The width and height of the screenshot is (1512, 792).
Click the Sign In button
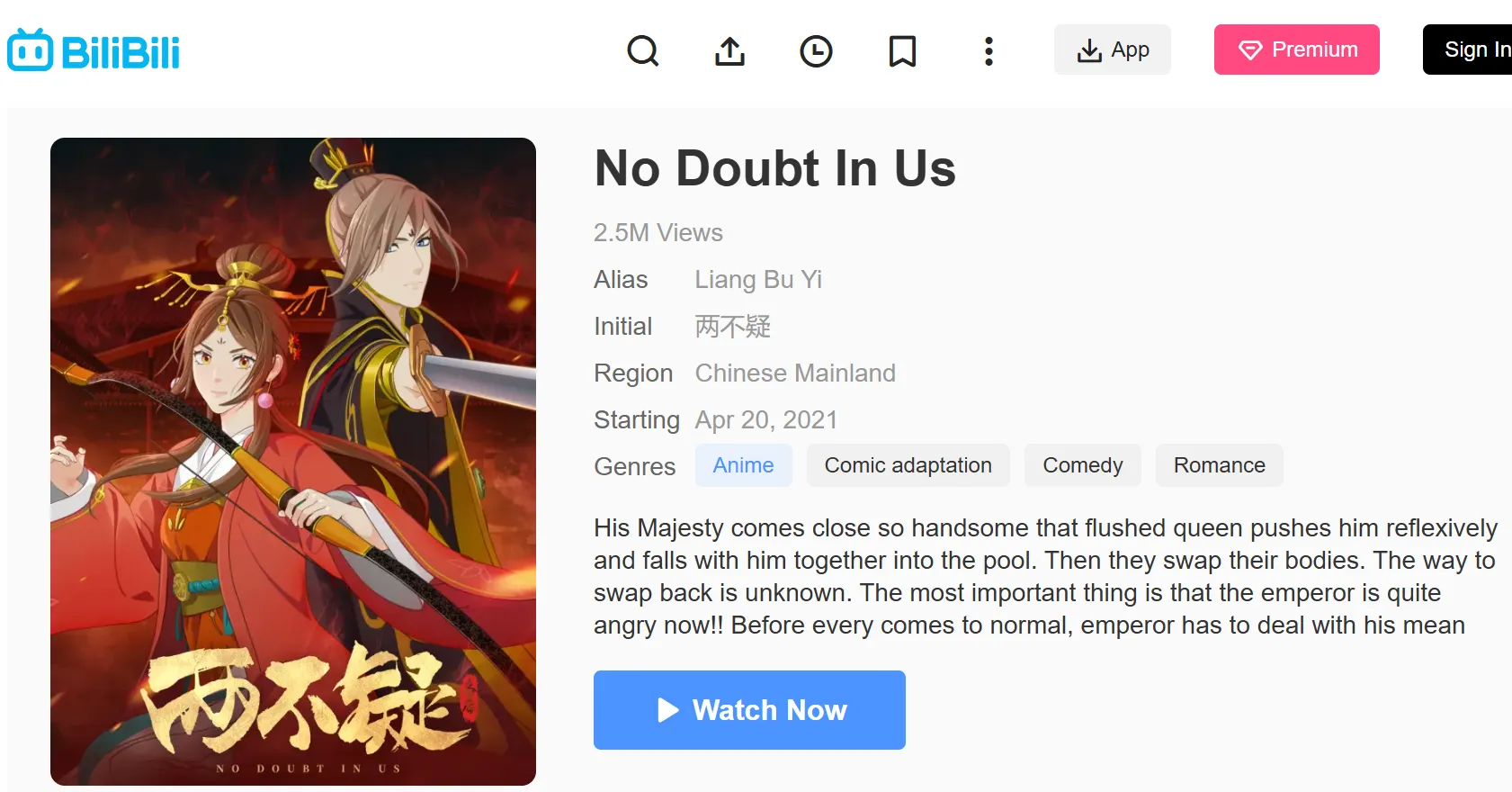[1468, 49]
